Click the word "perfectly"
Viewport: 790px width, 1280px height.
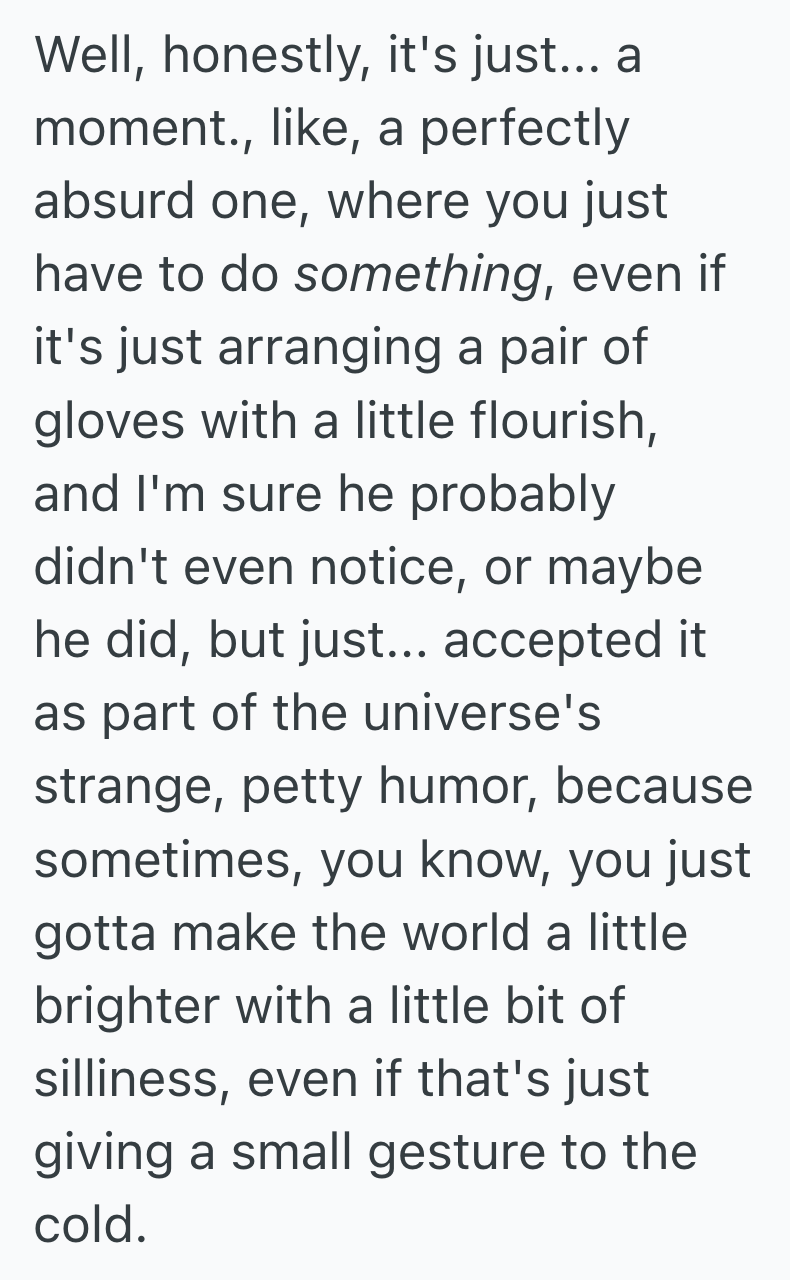pyautogui.click(x=524, y=131)
